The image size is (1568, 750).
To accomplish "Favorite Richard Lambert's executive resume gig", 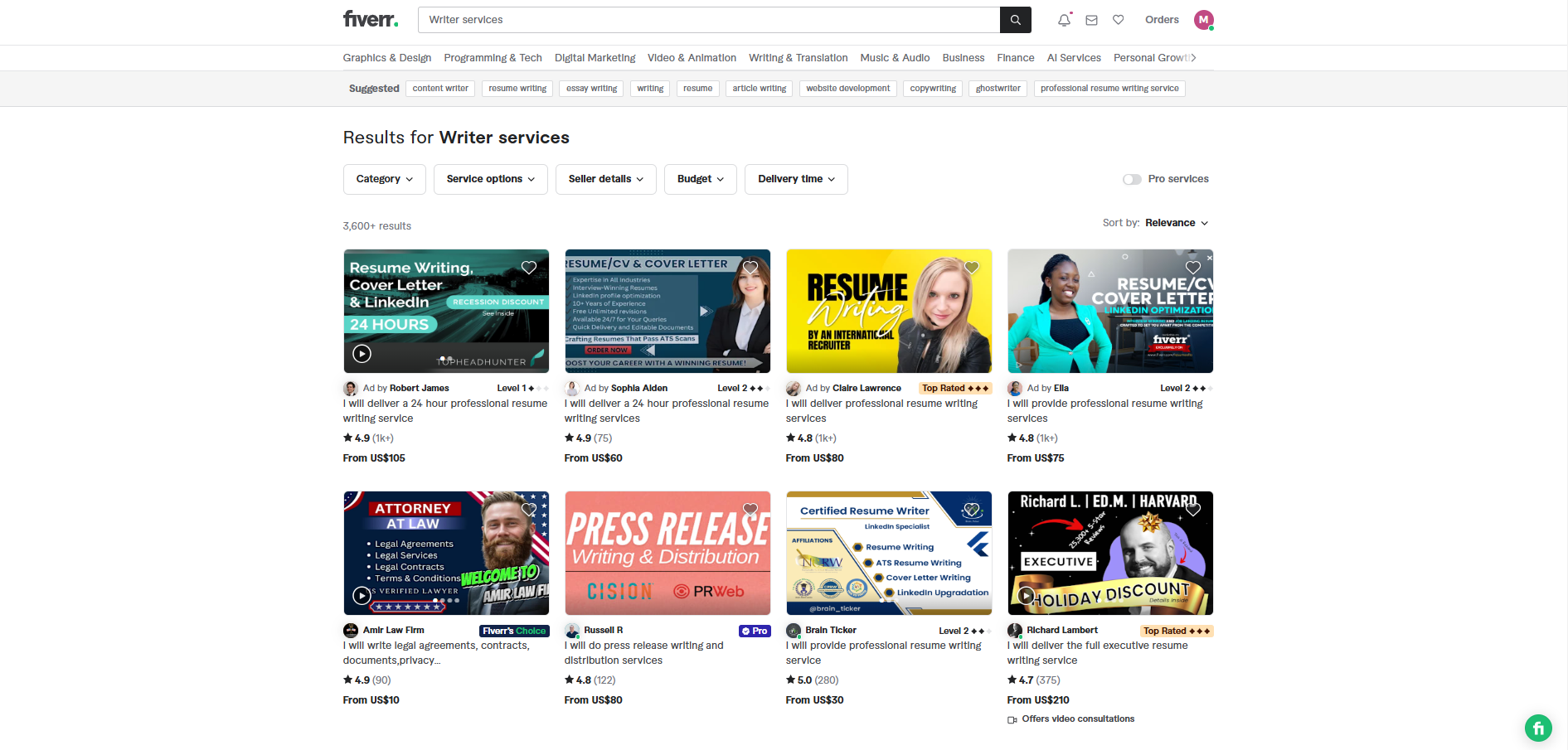I will coord(1192,510).
